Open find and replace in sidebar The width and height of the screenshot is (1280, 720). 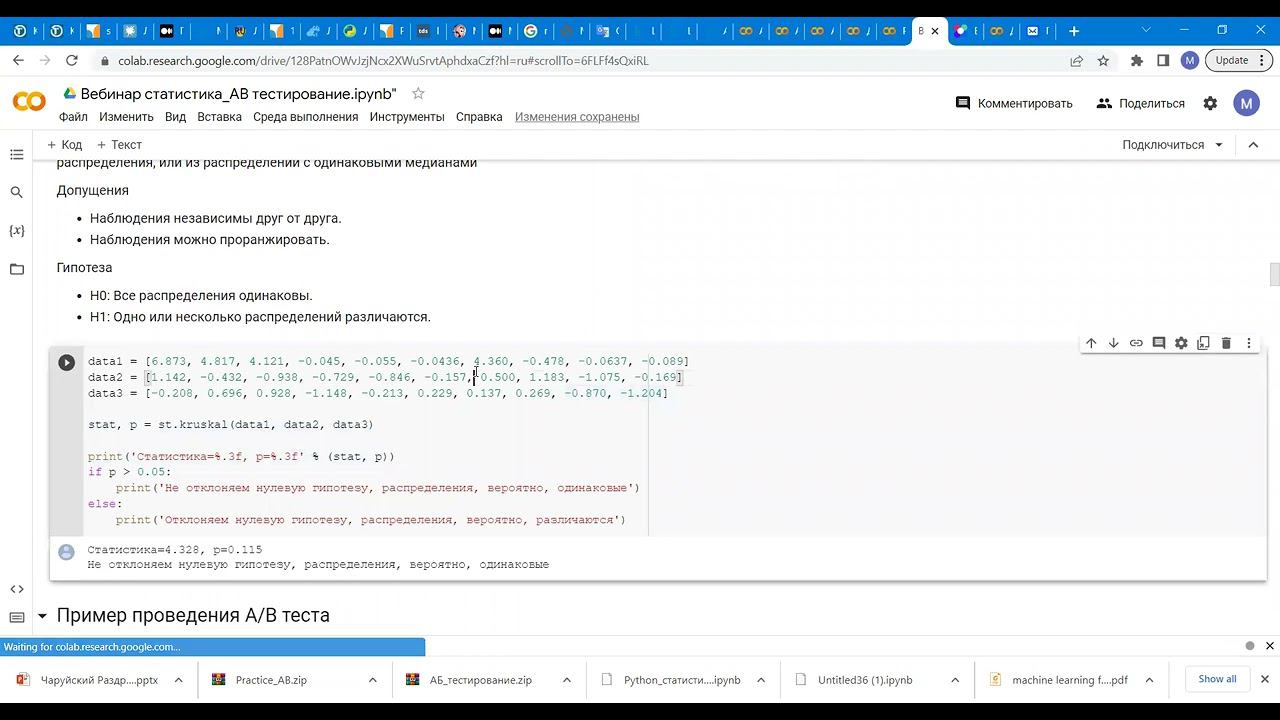click(16, 192)
